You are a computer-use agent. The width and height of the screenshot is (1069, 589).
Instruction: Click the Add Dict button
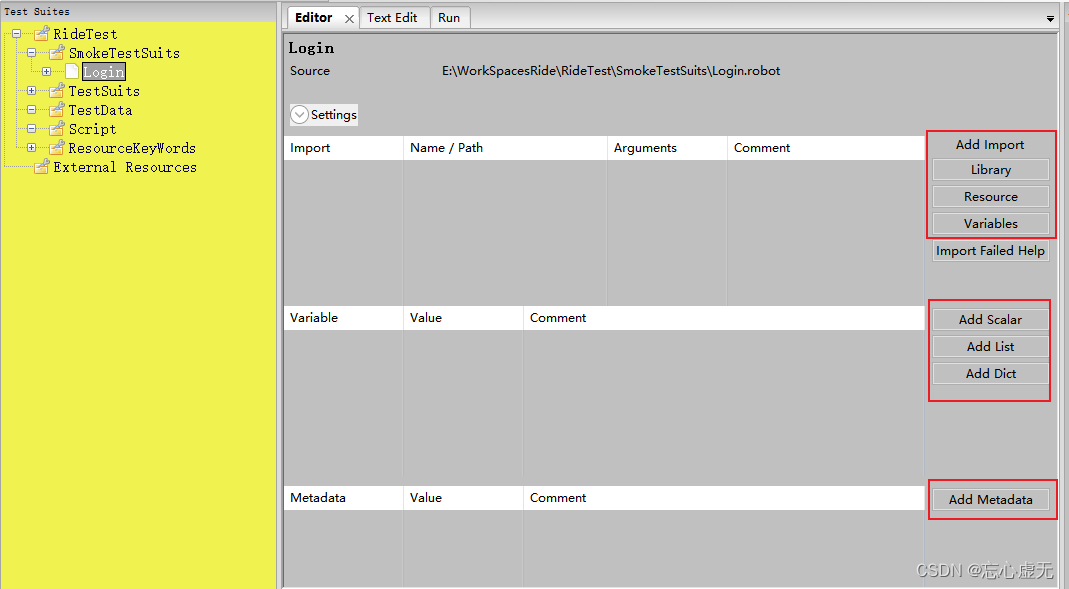click(990, 373)
